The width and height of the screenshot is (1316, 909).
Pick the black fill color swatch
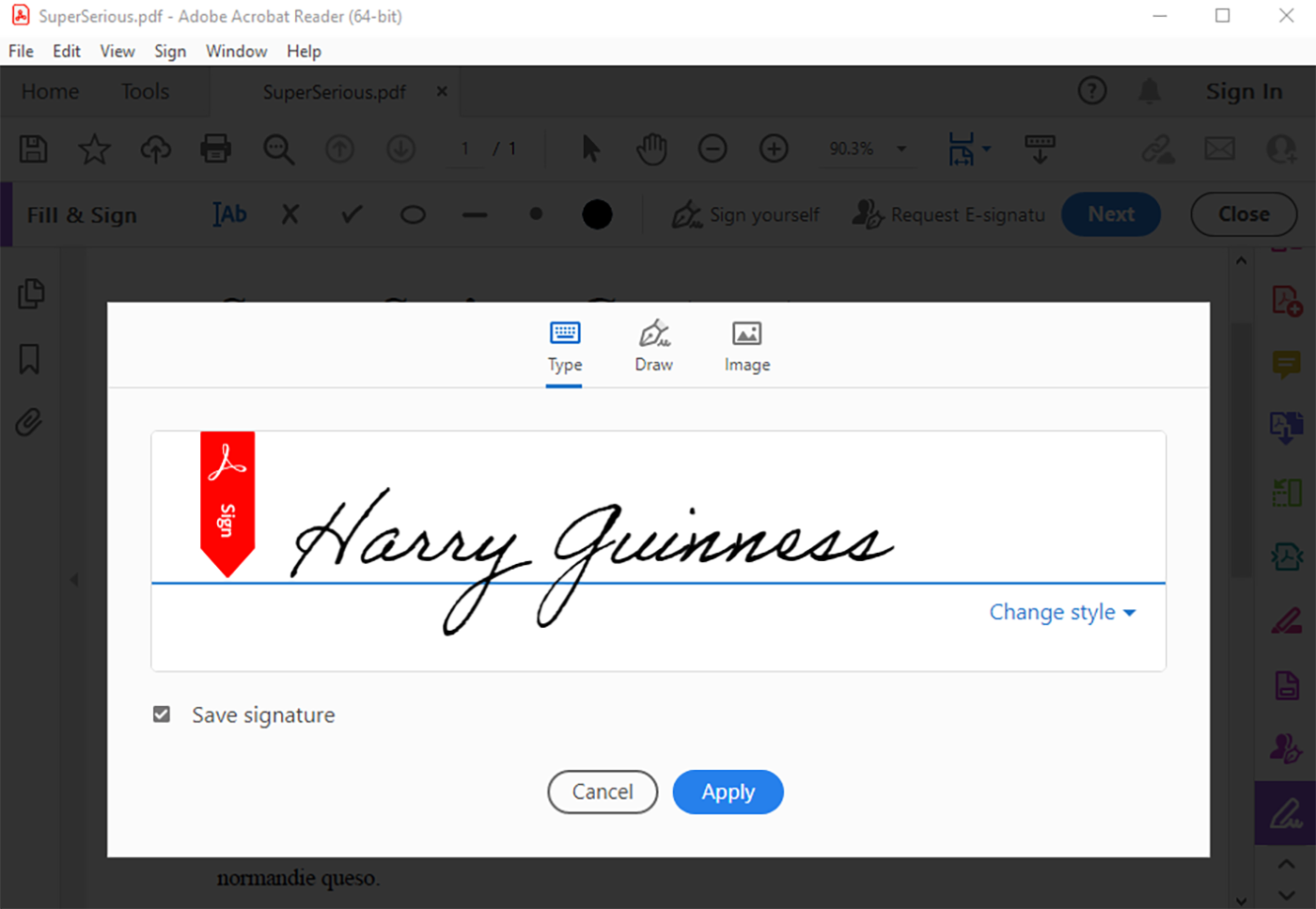[597, 214]
